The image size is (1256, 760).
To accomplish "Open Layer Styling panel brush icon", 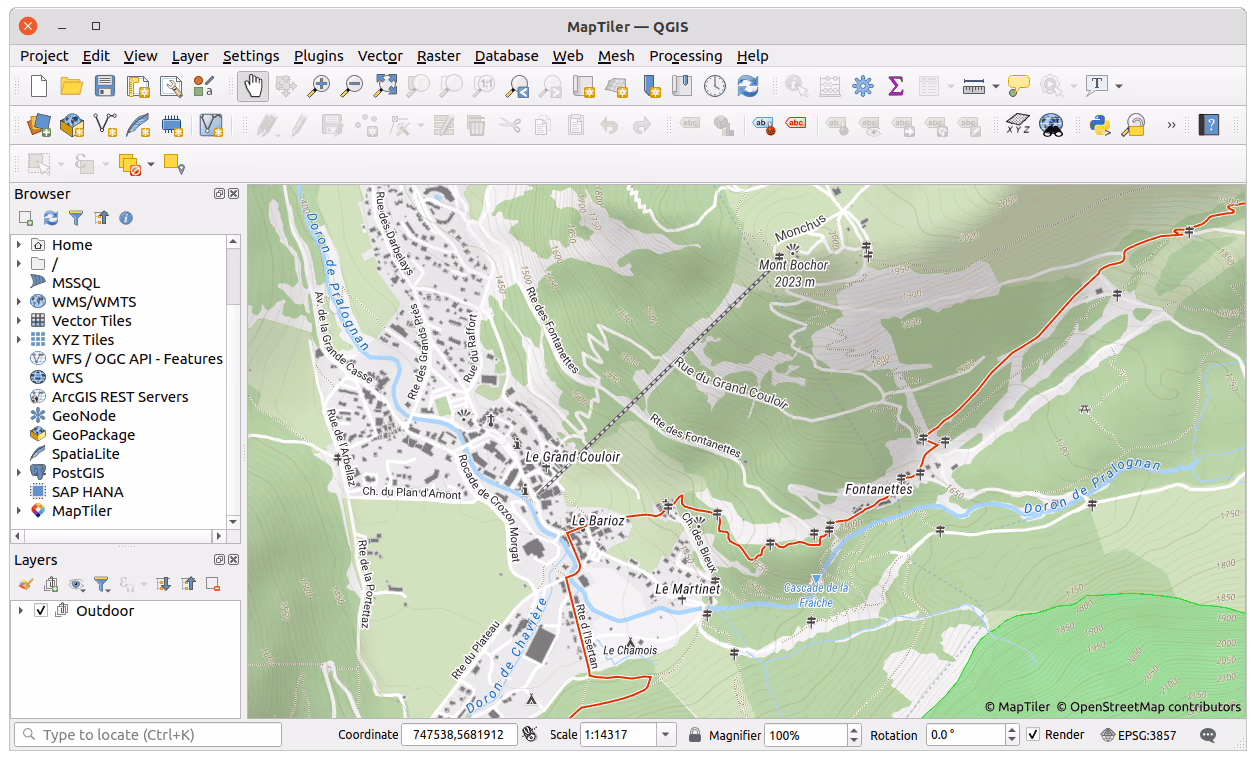I will click(x=26, y=584).
